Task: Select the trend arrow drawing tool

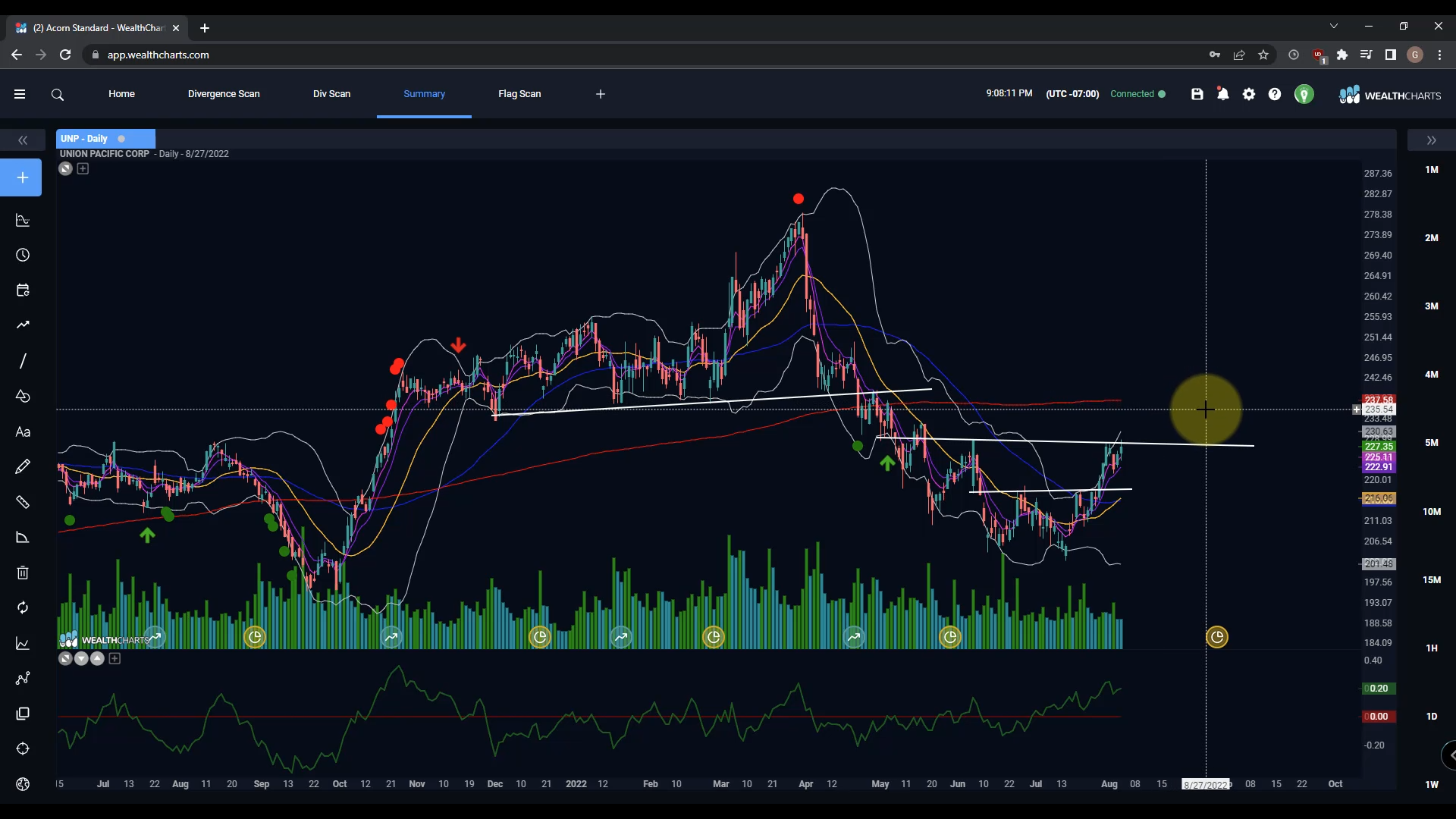Action: click(x=23, y=325)
